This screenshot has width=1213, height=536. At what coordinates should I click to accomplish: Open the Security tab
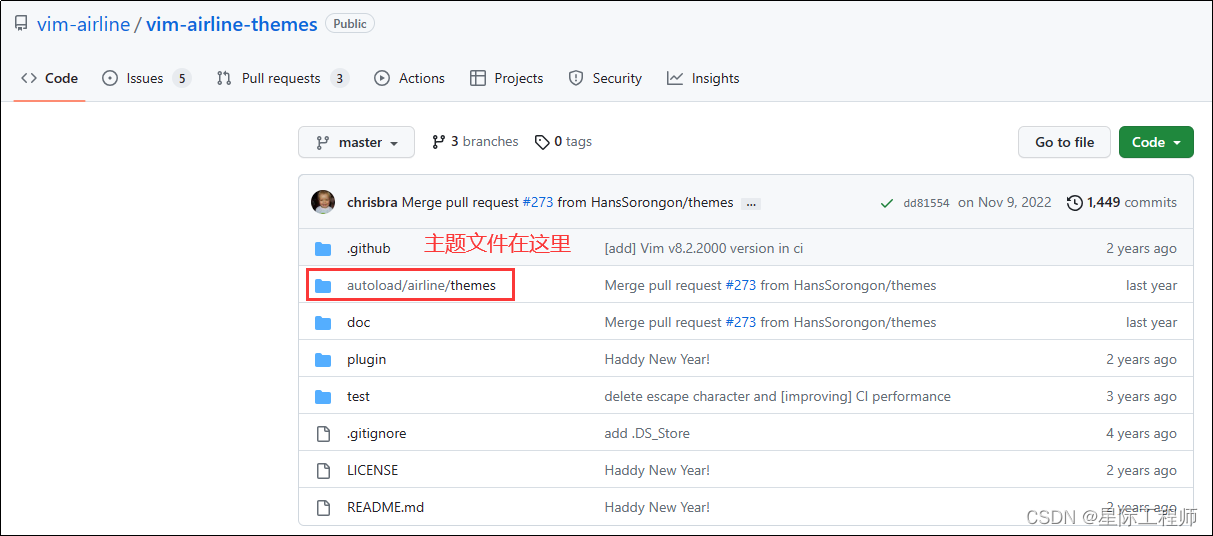605,78
